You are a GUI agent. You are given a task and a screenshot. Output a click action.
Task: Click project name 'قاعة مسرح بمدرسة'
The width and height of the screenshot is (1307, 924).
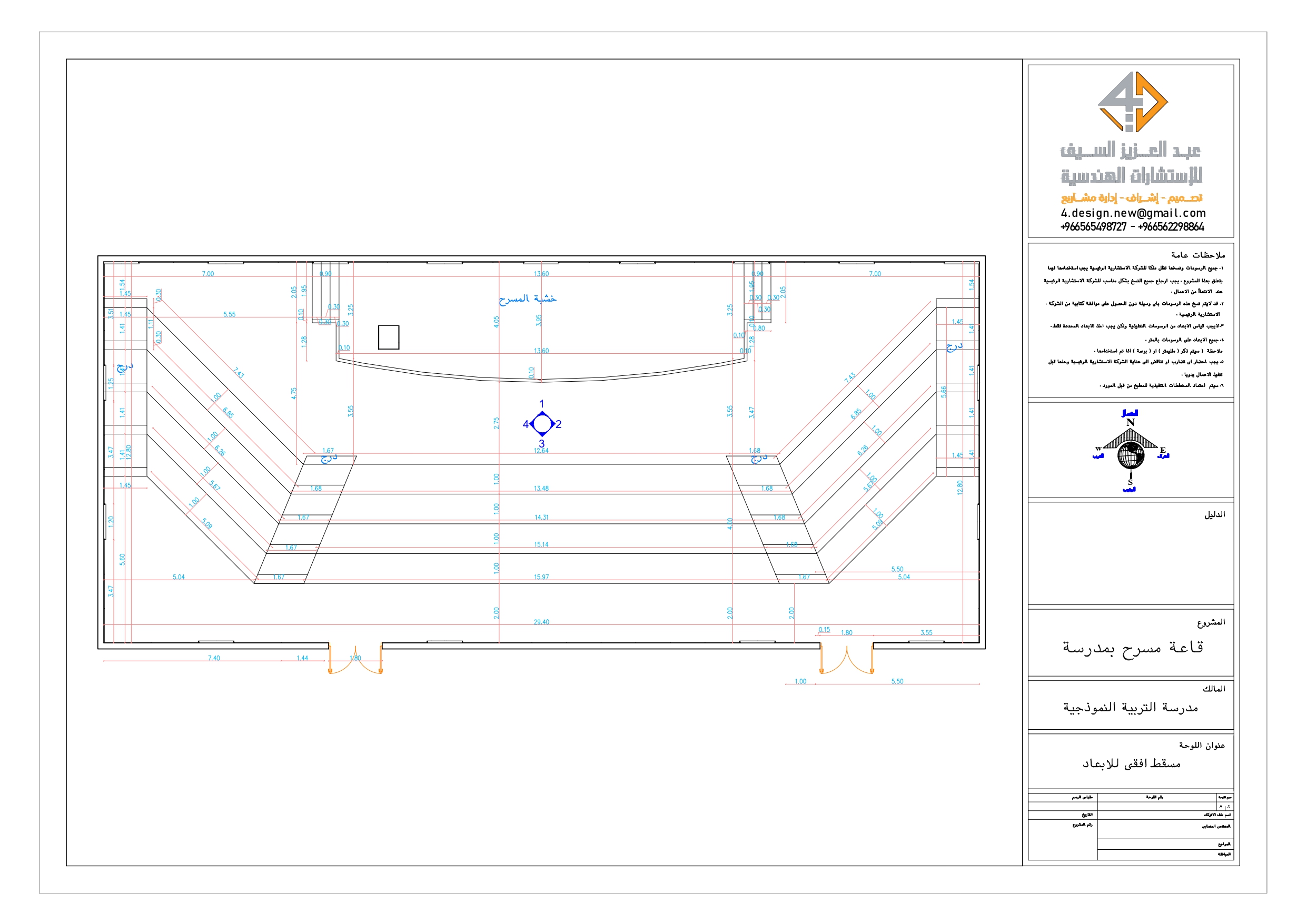click(1133, 648)
